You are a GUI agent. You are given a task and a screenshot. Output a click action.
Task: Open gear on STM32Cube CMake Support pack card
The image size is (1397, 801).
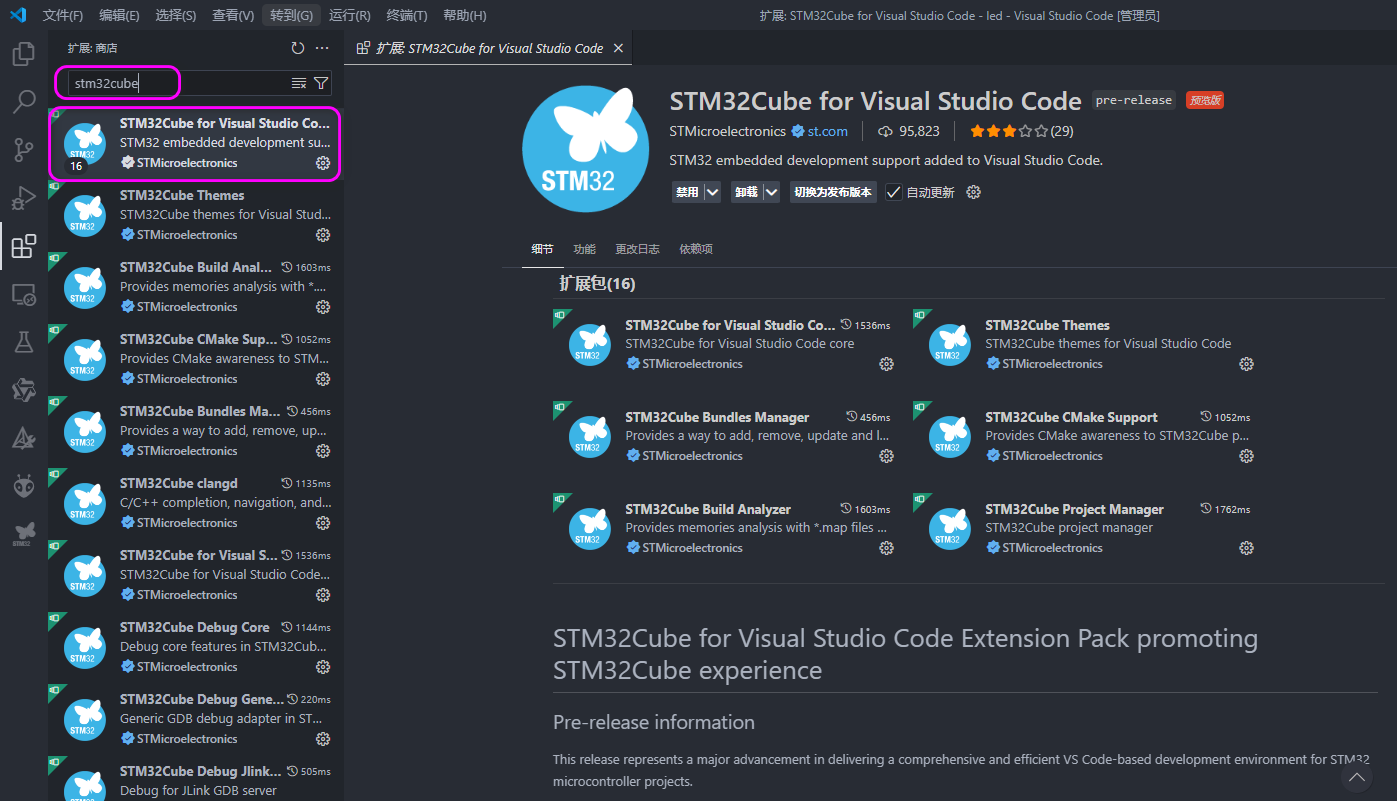coord(1246,456)
